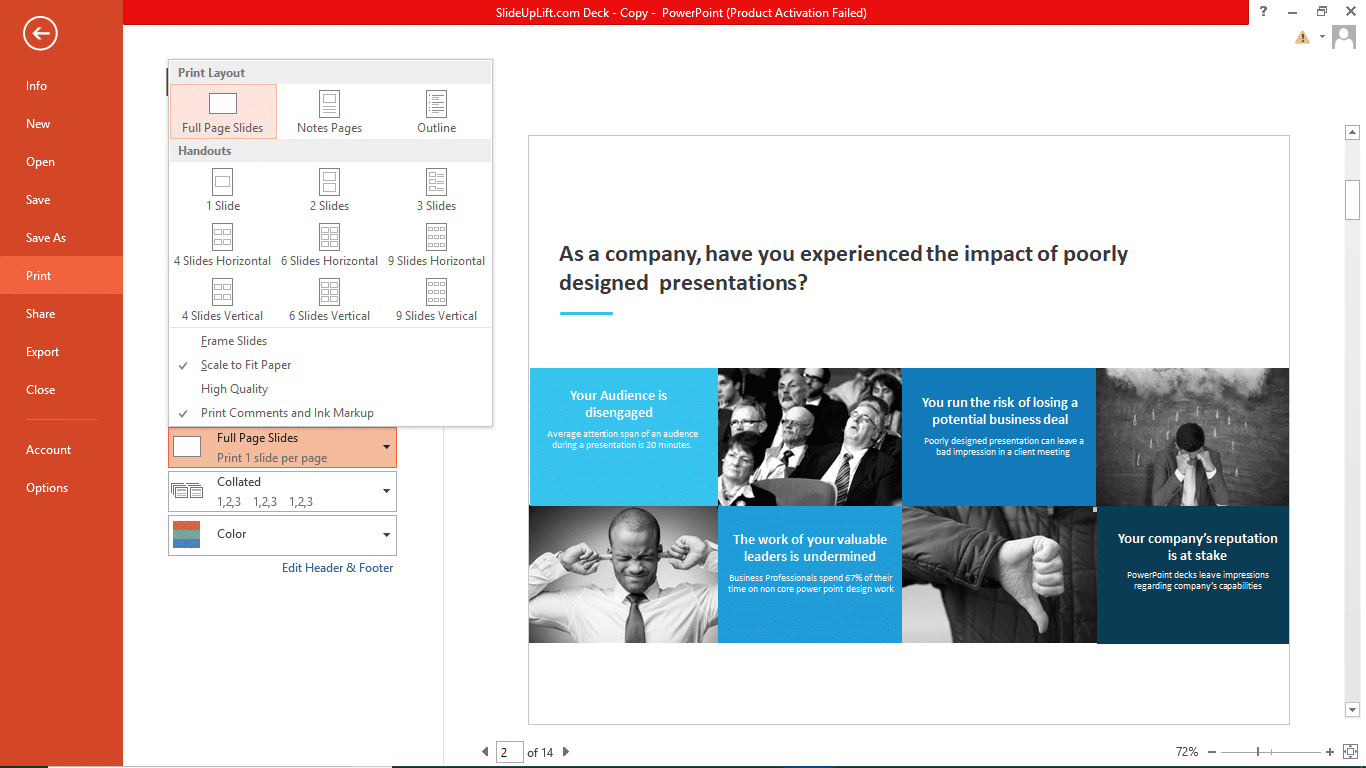
Task: Pick the 6 Slides Horizontal handout
Action: tap(329, 245)
